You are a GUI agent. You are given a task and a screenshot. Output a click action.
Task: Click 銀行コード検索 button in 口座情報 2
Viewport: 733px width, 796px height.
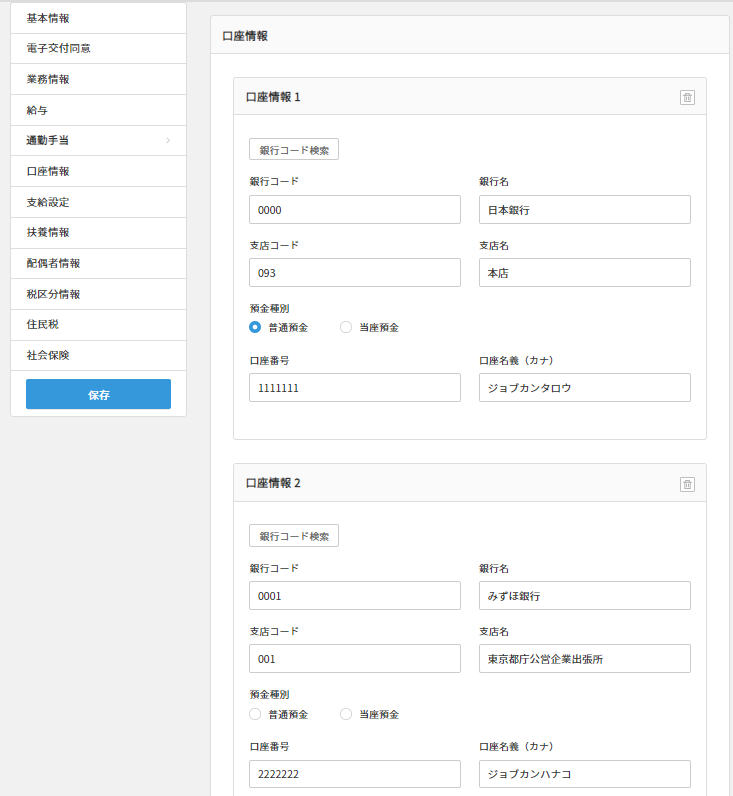click(294, 536)
